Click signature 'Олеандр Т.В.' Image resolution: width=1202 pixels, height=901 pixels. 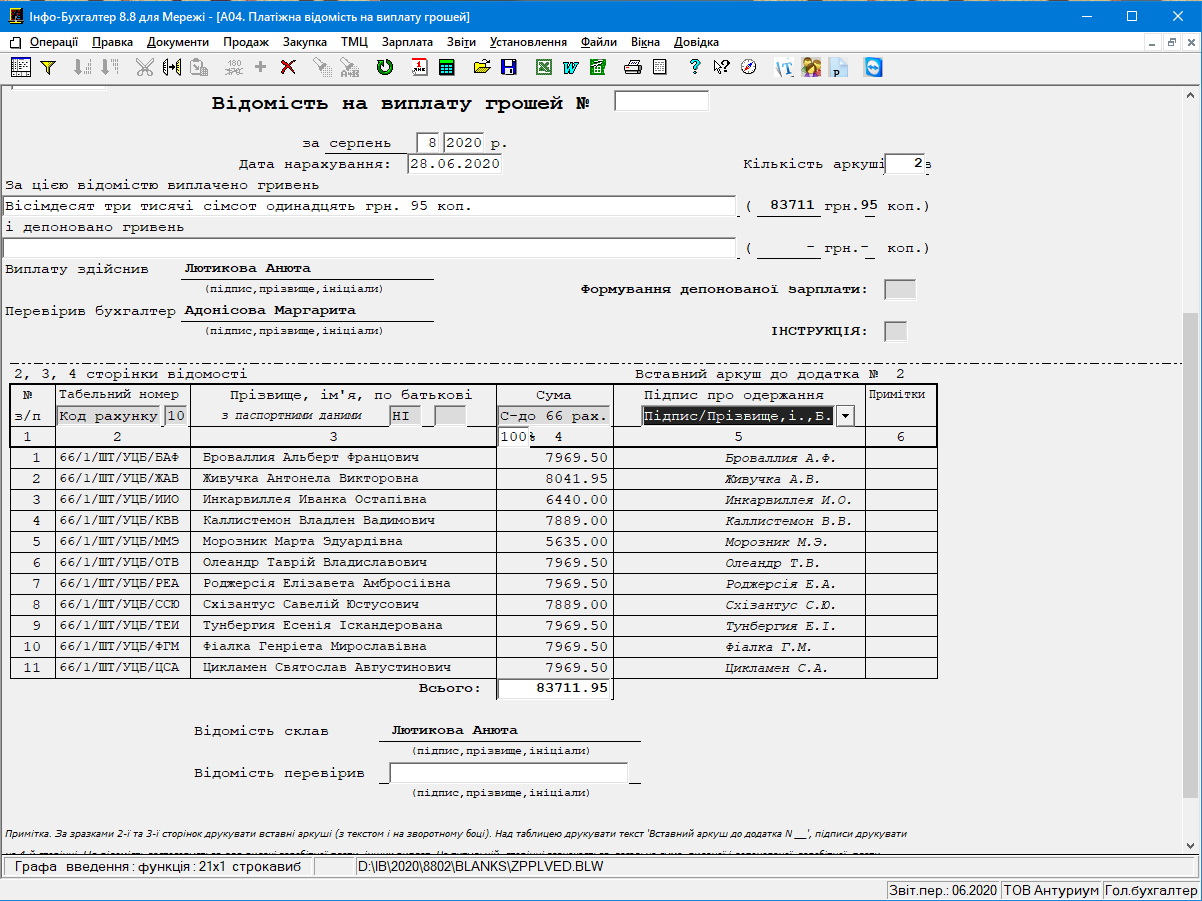pyautogui.click(x=775, y=563)
